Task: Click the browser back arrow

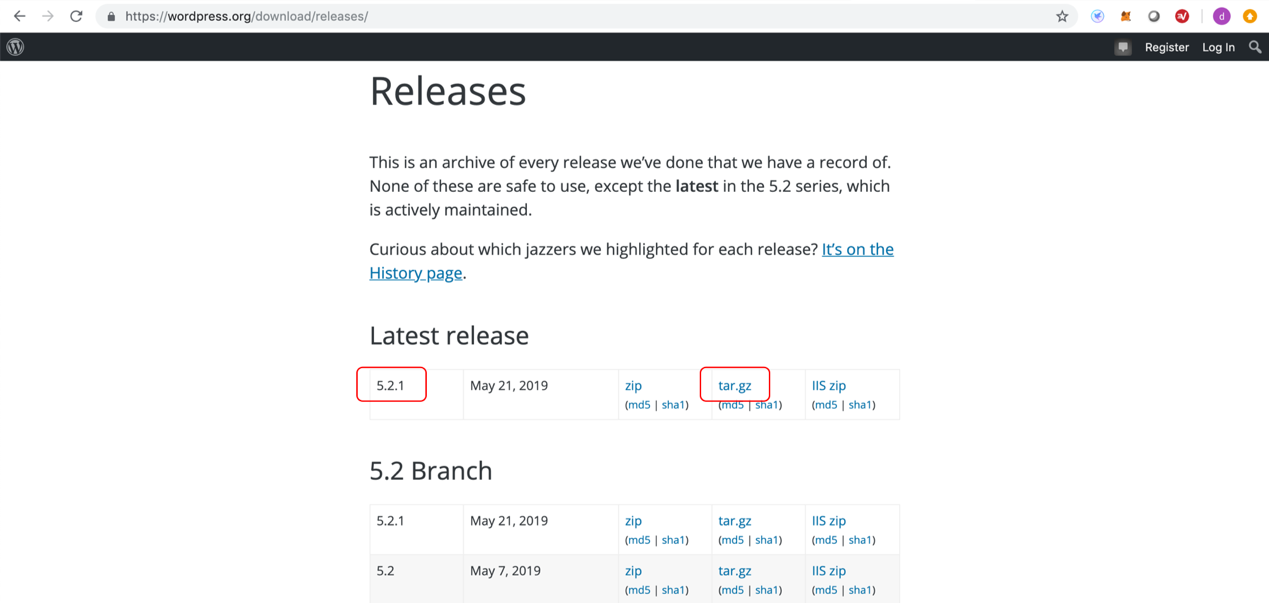Action: [x=19, y=16]
